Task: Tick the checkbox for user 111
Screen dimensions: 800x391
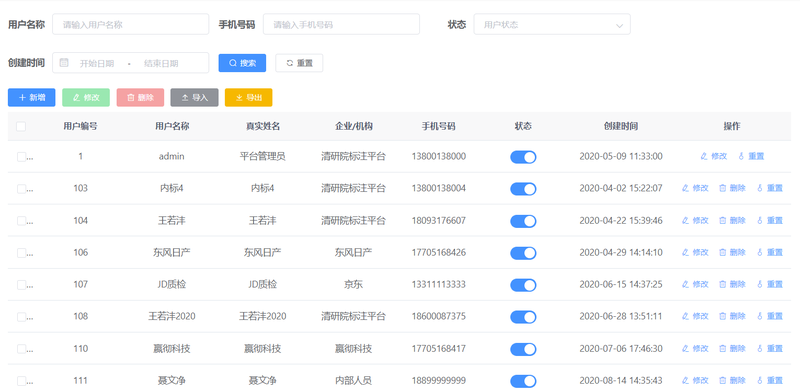Action: tap(21, 381)
